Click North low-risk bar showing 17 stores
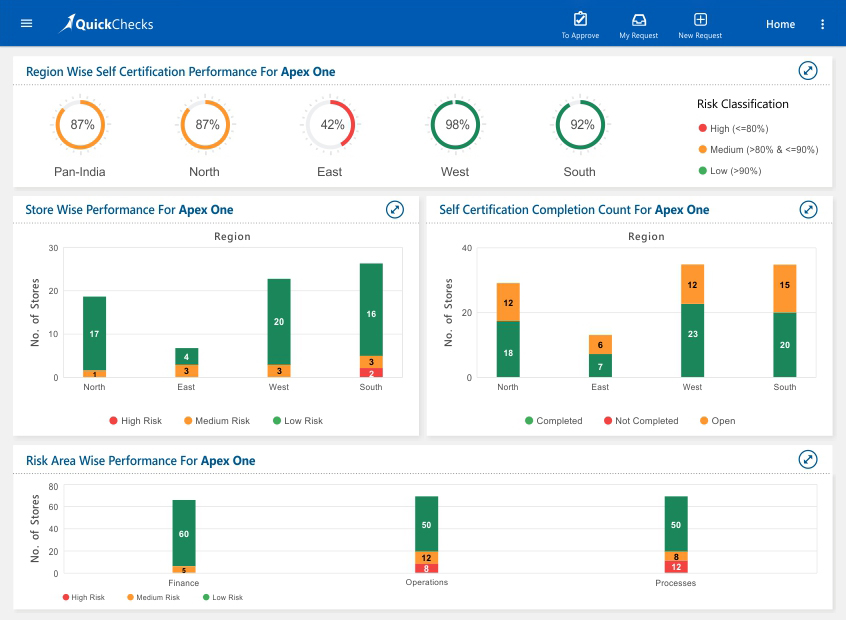The height and width of the screenshot is (620, 846). tap(94, 333)
